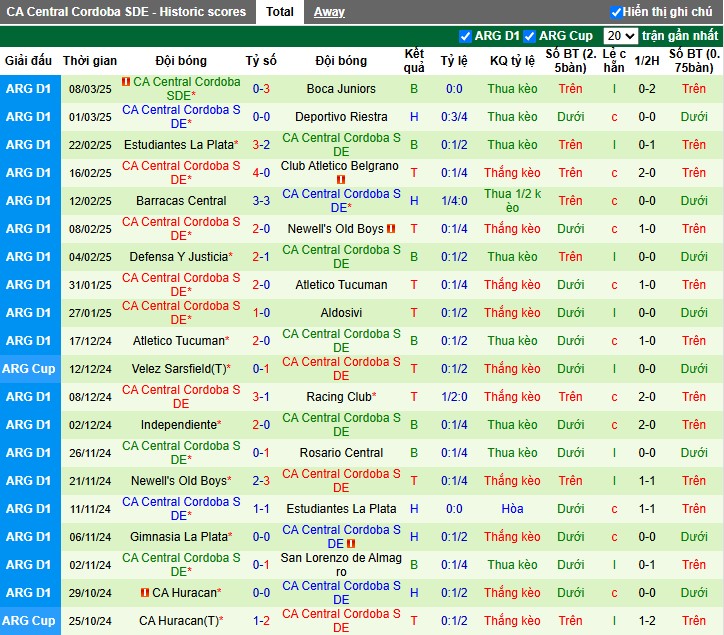Open Defensa Y Justicia team link
The image size is (724, 635).
[x=181, y=257]
